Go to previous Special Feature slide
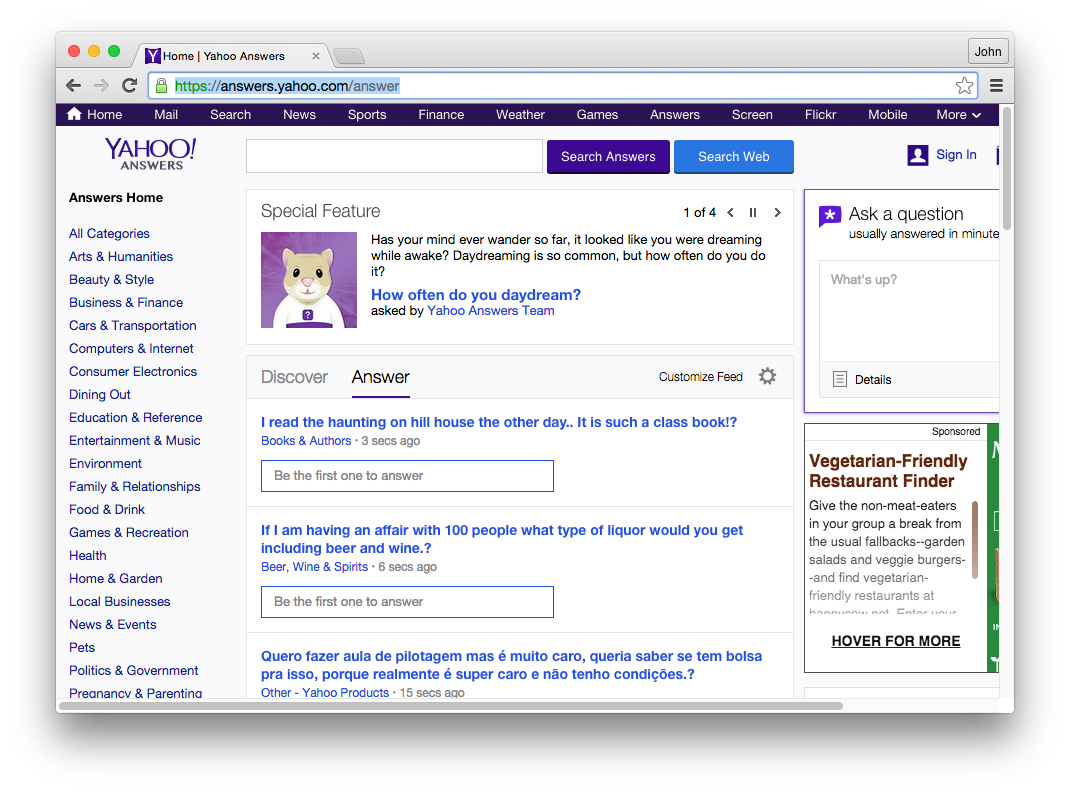Image resolution: width=1070 pixels, height=793 pixels. (x=731, y=212)
